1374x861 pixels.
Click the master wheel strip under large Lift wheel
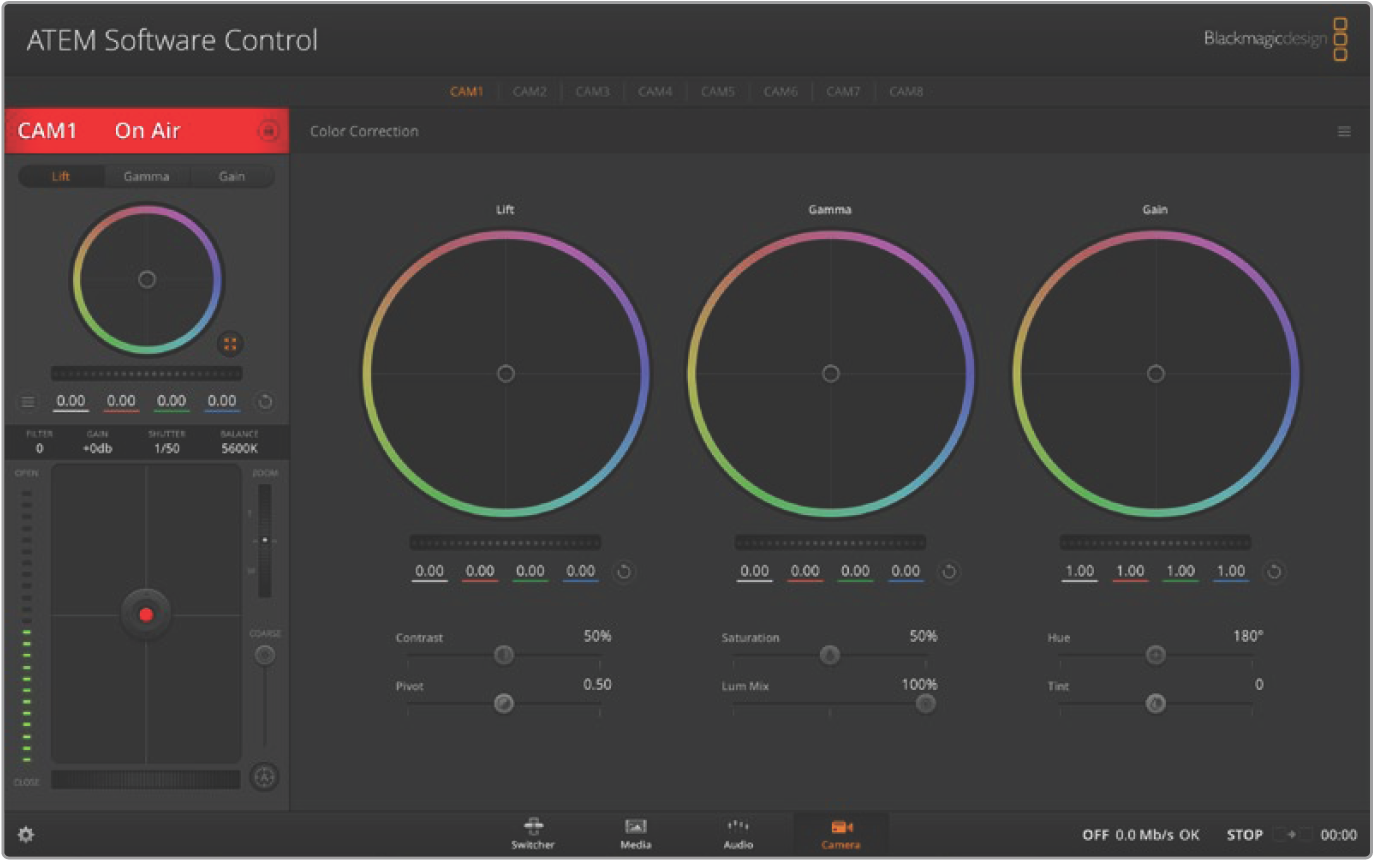coord(505,542)
